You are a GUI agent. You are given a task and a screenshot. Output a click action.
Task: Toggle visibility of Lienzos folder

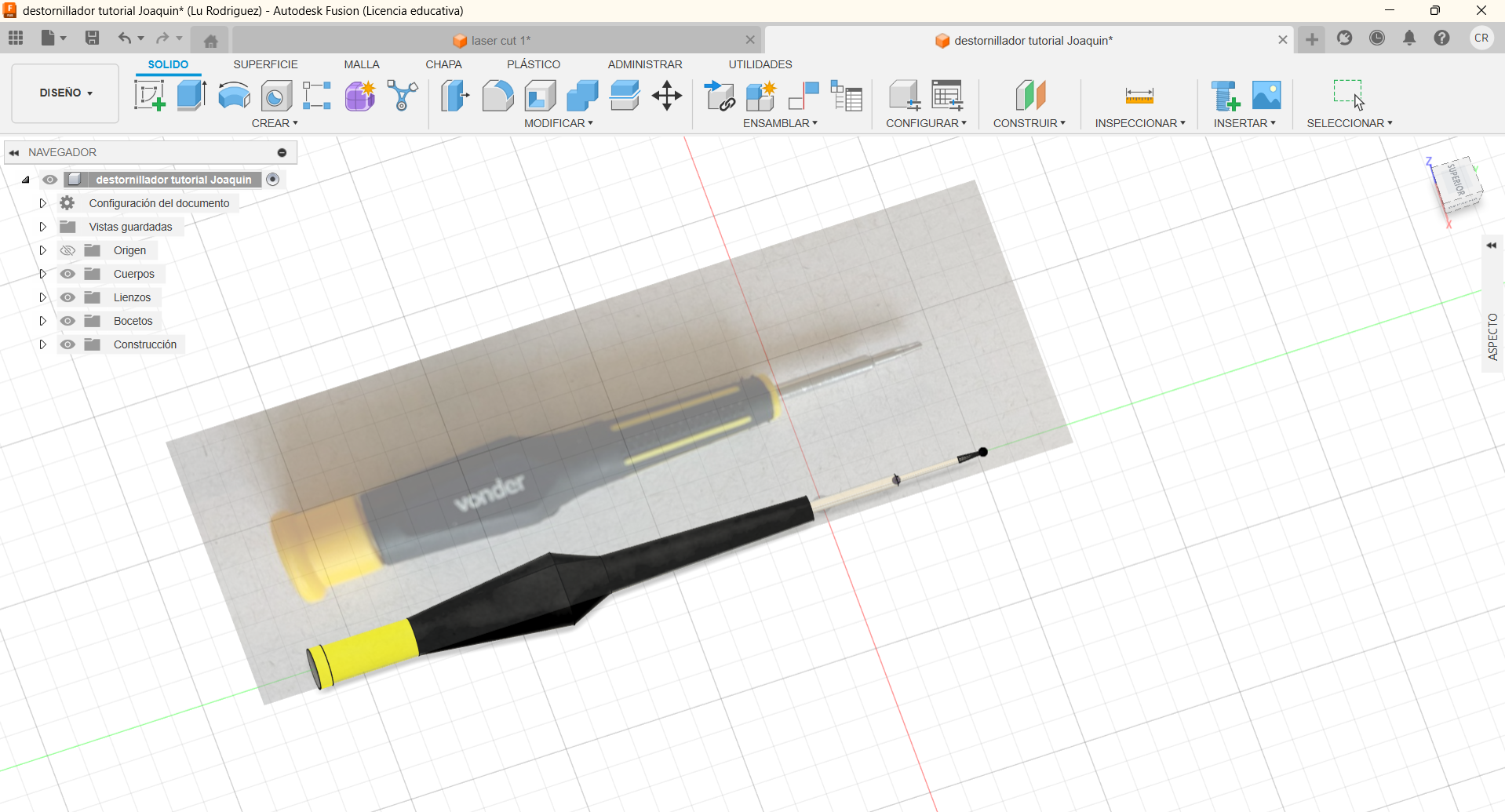click(68, 297)
